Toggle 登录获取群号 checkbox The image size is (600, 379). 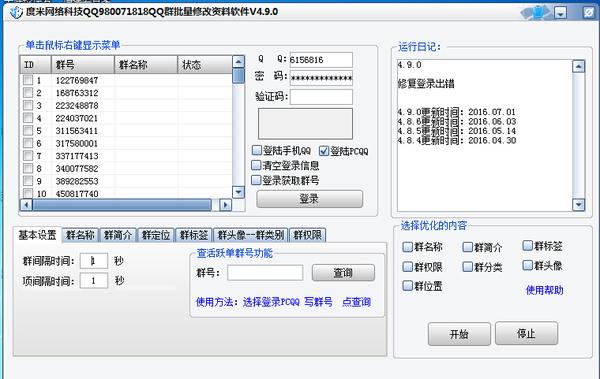point(256,180)
